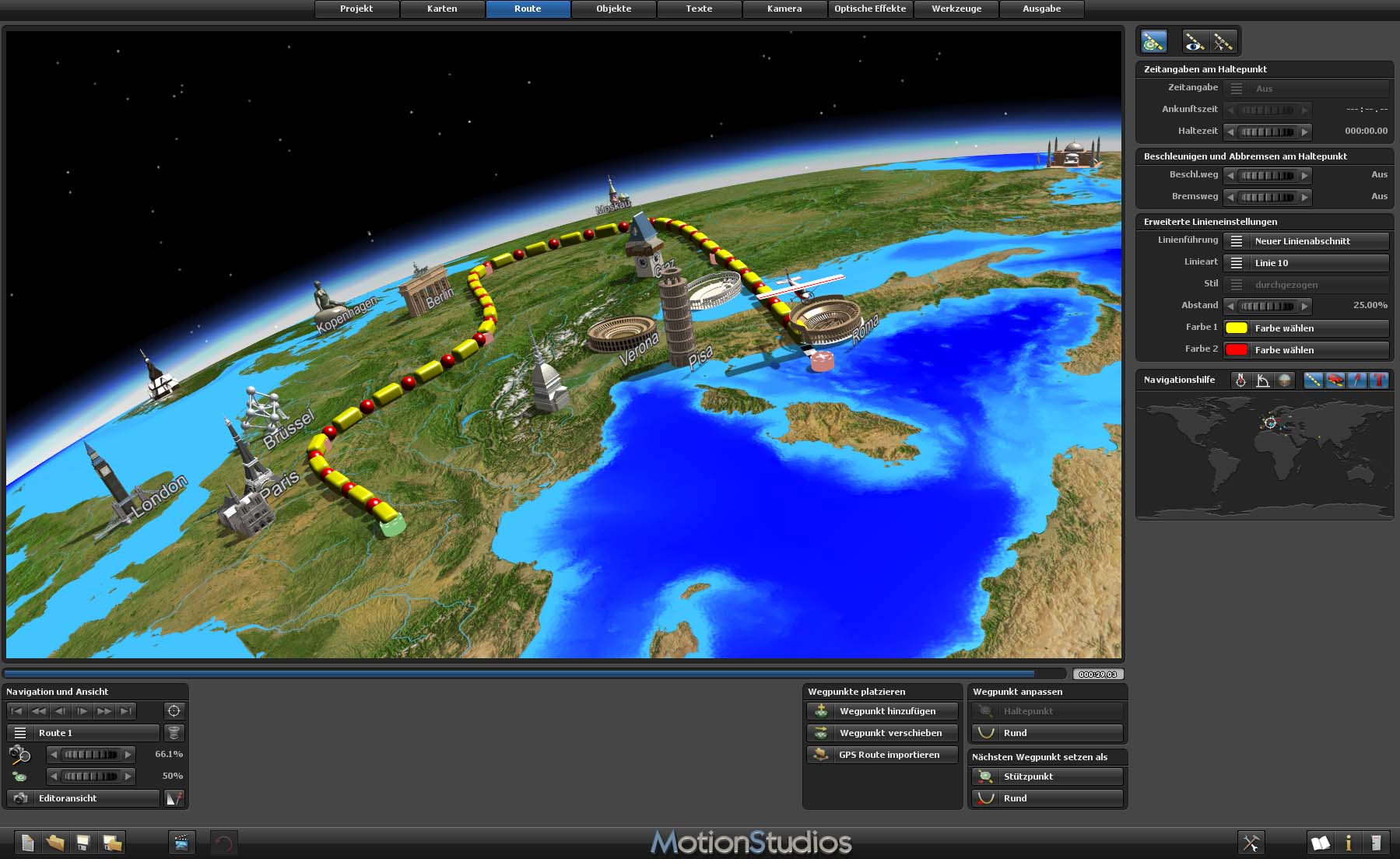Open the help book icon
The width and height of the screenshot is (1400, 859).
tap(1320, 843)
